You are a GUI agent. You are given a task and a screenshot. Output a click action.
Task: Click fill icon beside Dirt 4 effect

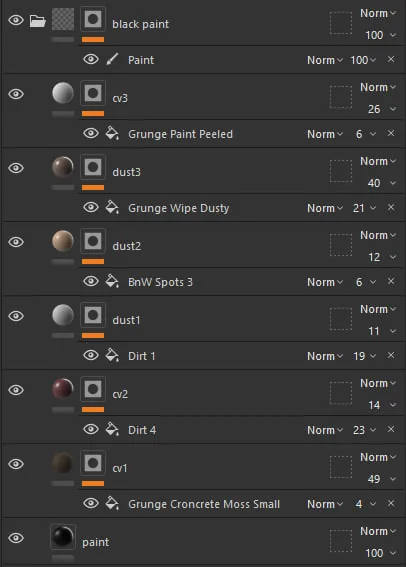point(112,429)
